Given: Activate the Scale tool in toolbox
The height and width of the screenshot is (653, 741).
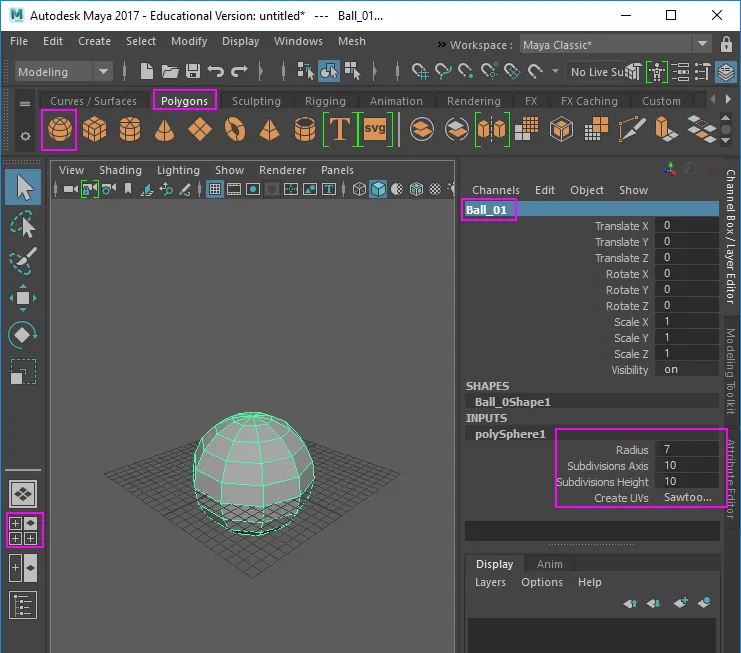Looking at the screenshot, I should click(x=23, y=371).
